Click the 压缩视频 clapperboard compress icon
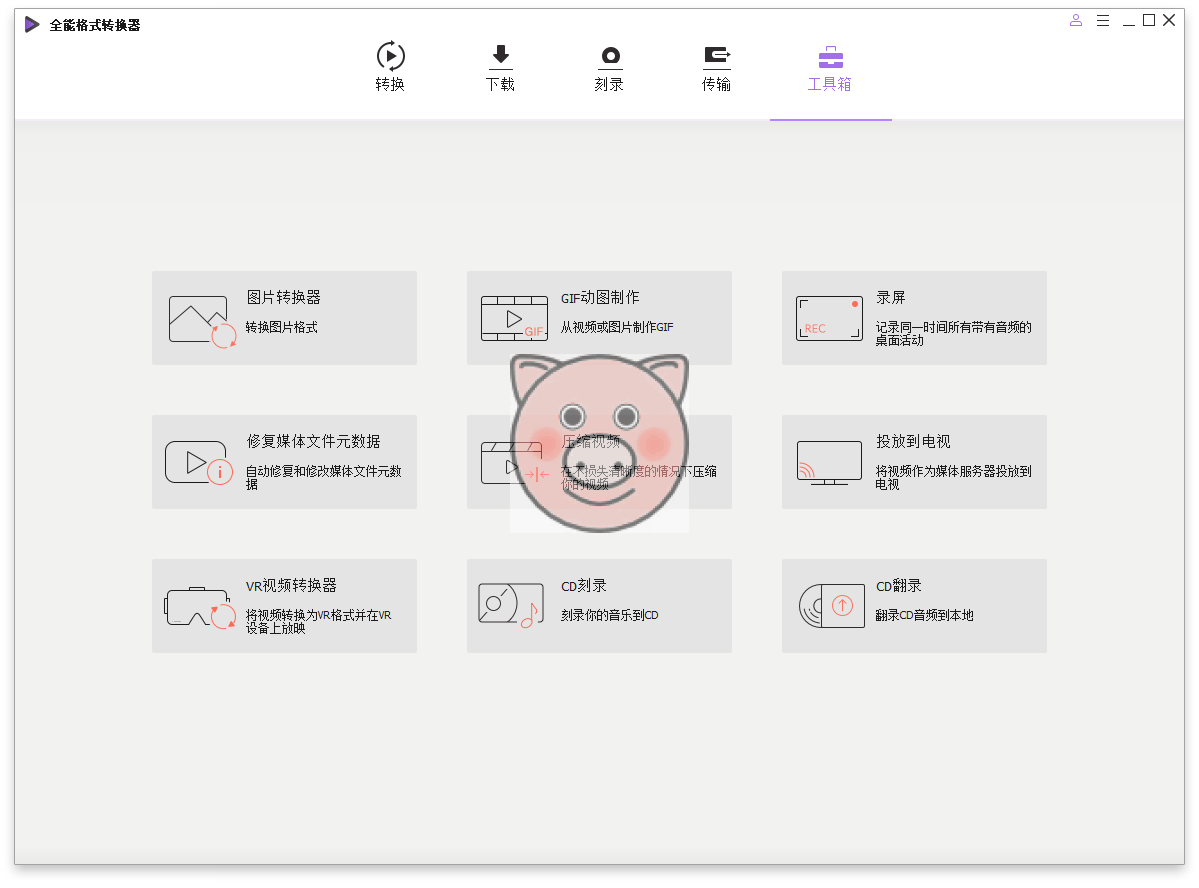The image size is (1199, 888). click(515, 463)
